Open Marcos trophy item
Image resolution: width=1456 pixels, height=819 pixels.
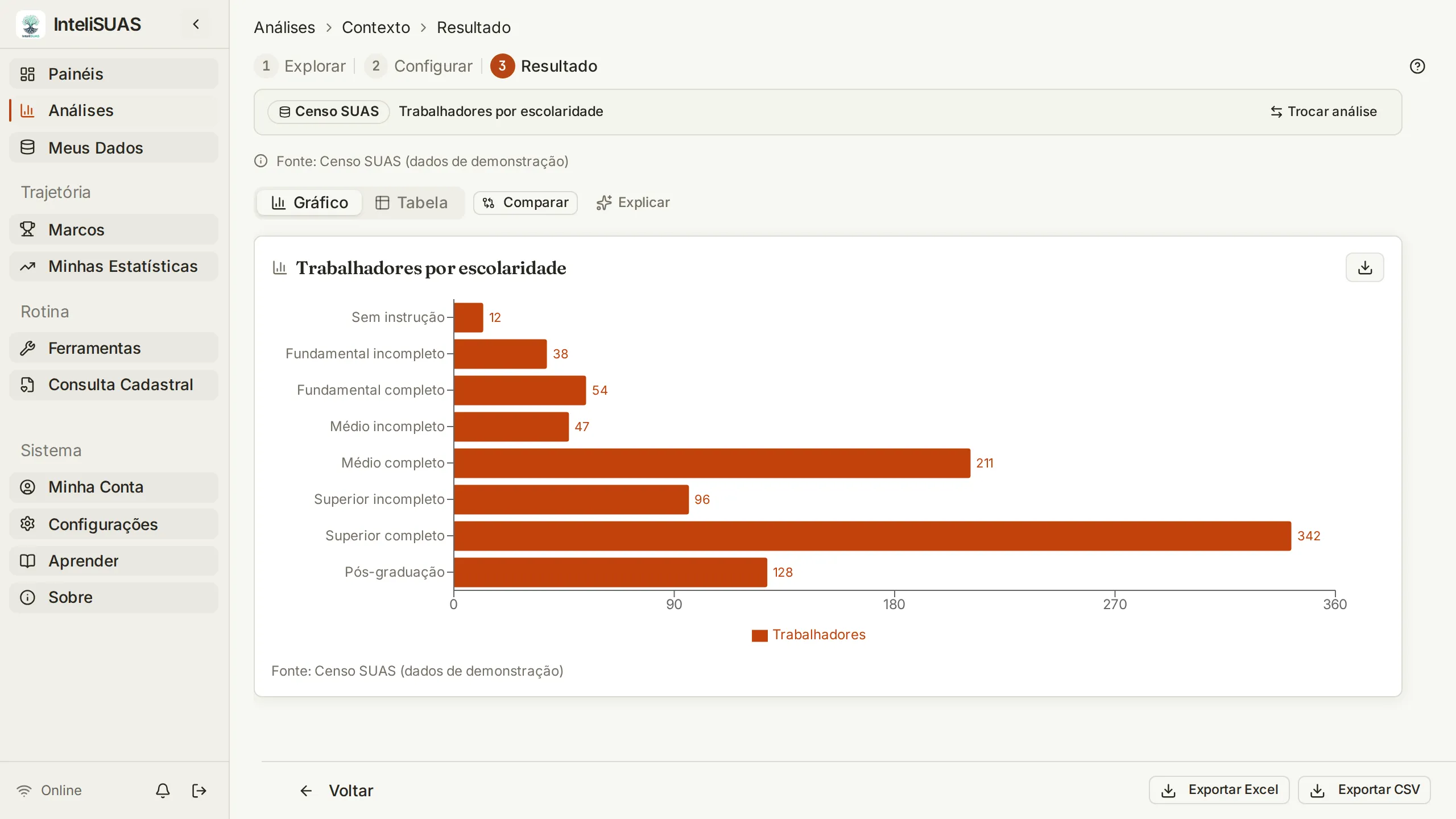[x=114, y=230]
